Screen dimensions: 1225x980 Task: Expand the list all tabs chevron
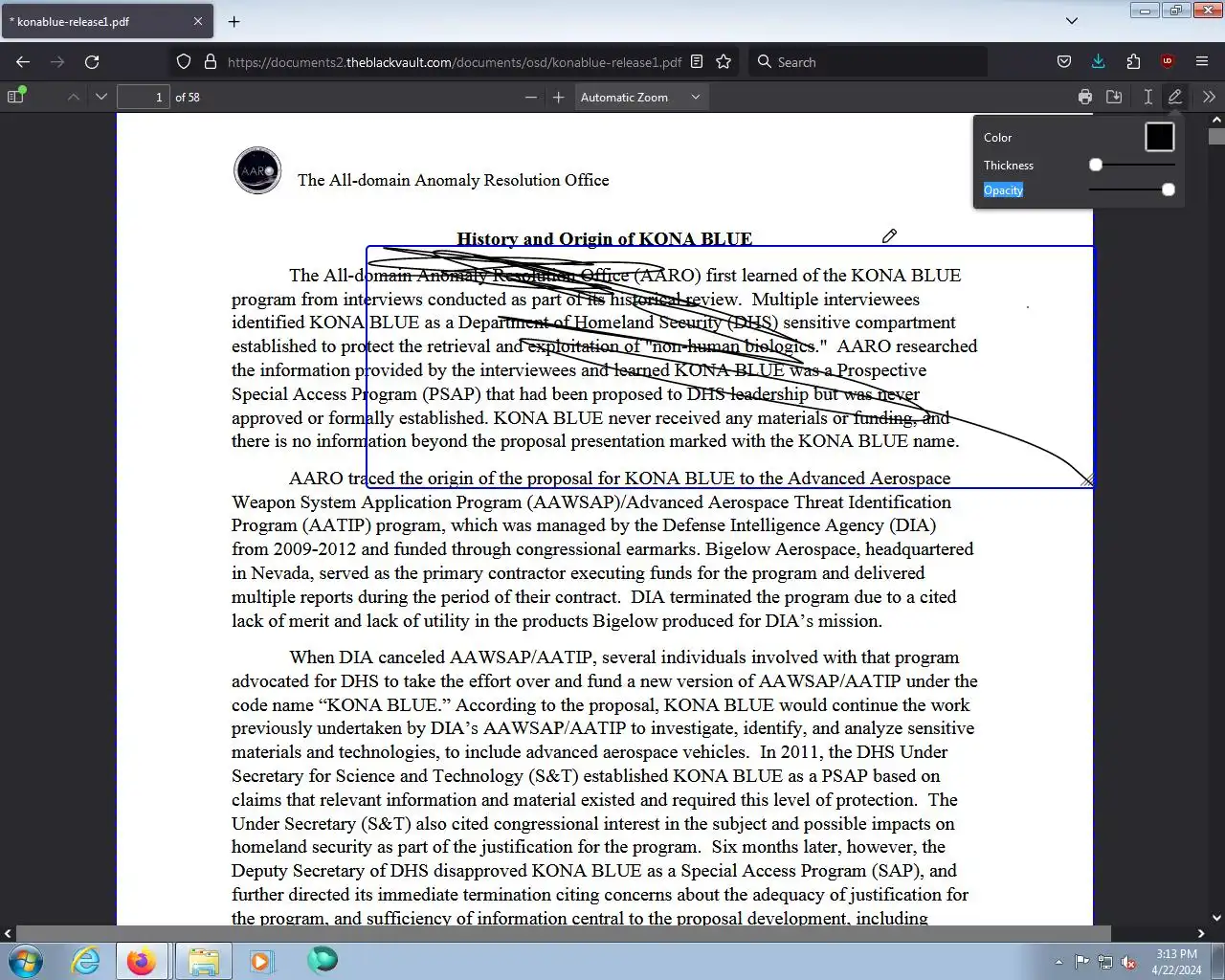(x=1072, y=20)
